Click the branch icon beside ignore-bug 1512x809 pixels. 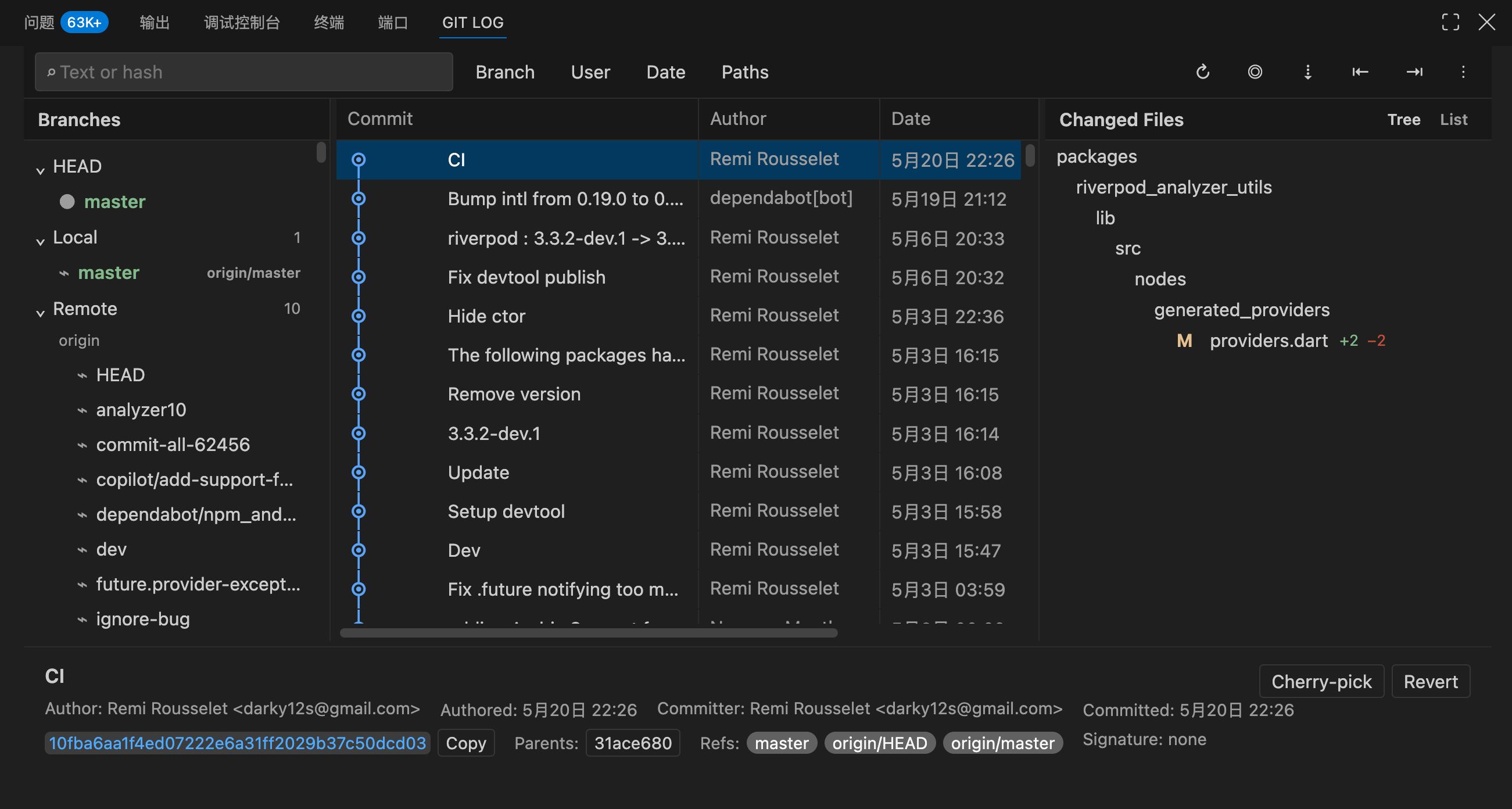pos(82,620)
